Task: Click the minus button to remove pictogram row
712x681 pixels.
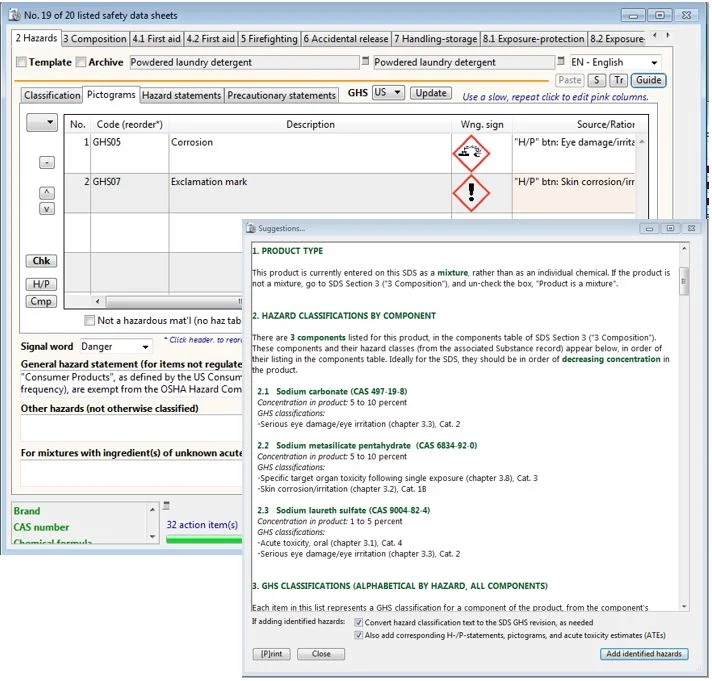Action: [x=47, y=163]
